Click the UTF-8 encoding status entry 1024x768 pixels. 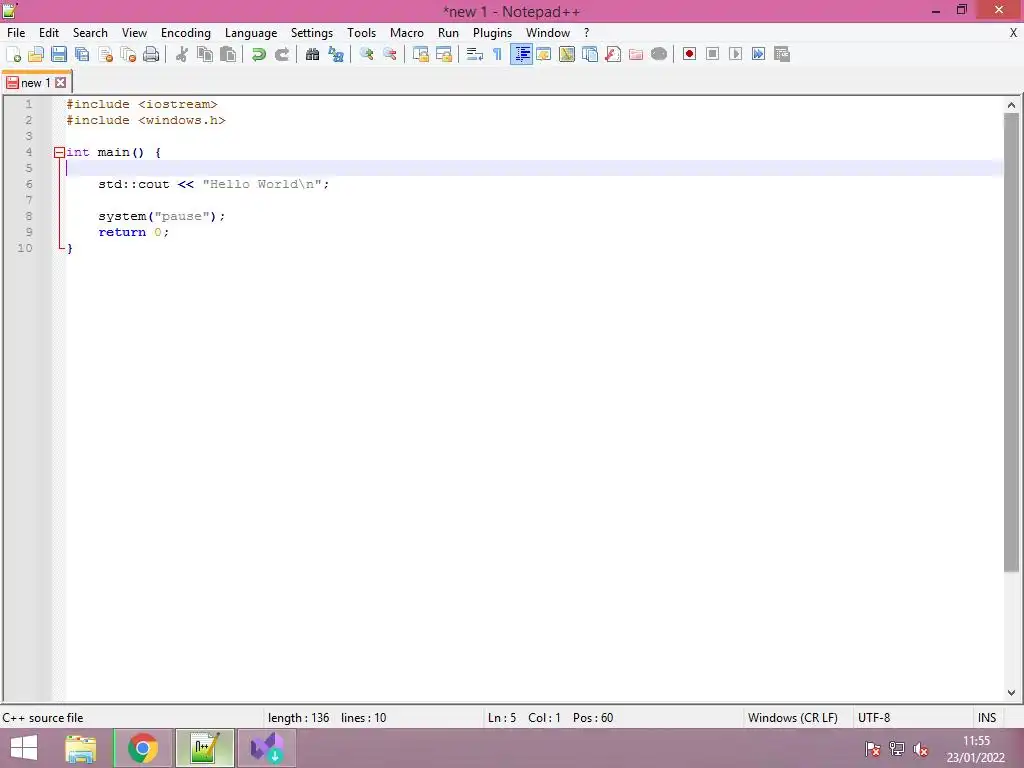pyautogui.click(x=874, y=718)
